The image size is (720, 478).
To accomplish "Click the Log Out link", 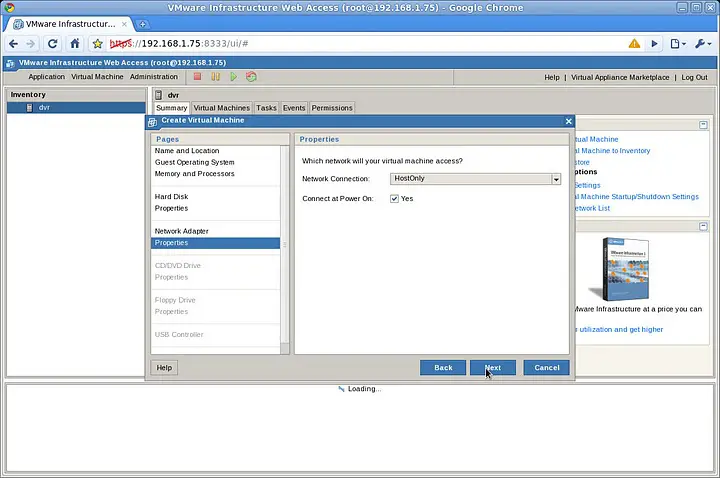I will click(693, 77).
